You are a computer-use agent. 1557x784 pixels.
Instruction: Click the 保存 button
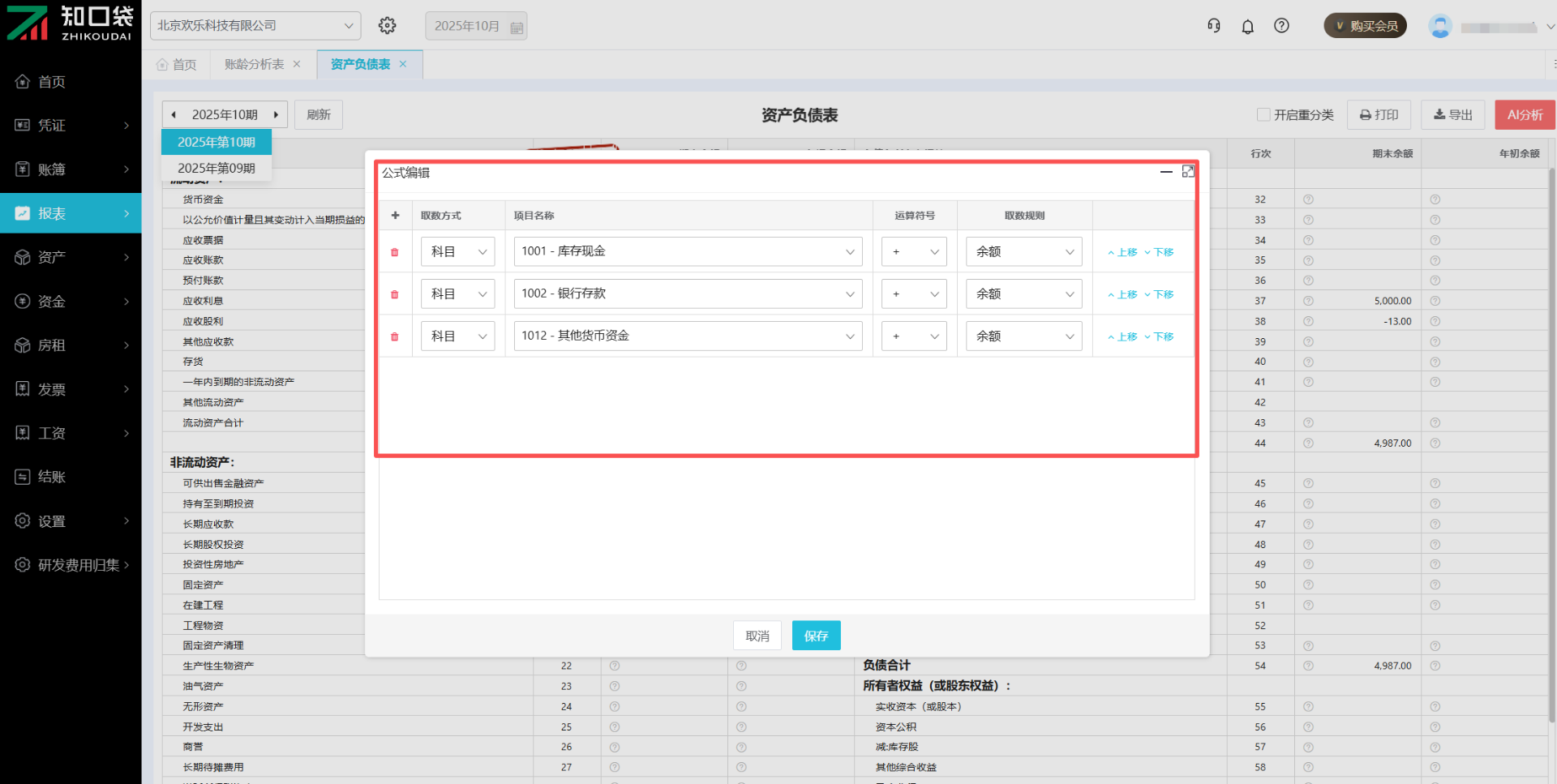[816, 636]
